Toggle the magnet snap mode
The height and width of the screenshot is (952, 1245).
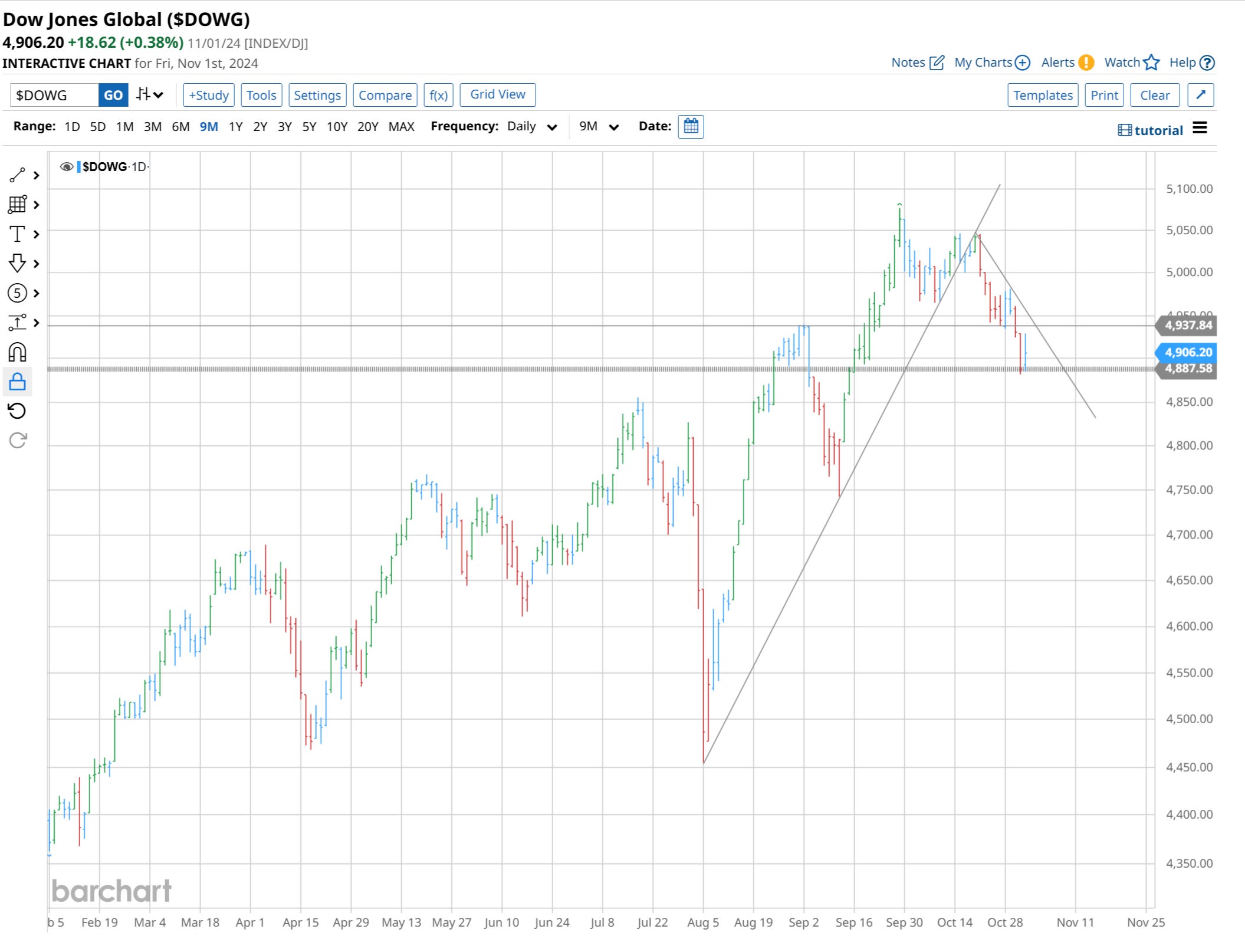coord(17,352)
